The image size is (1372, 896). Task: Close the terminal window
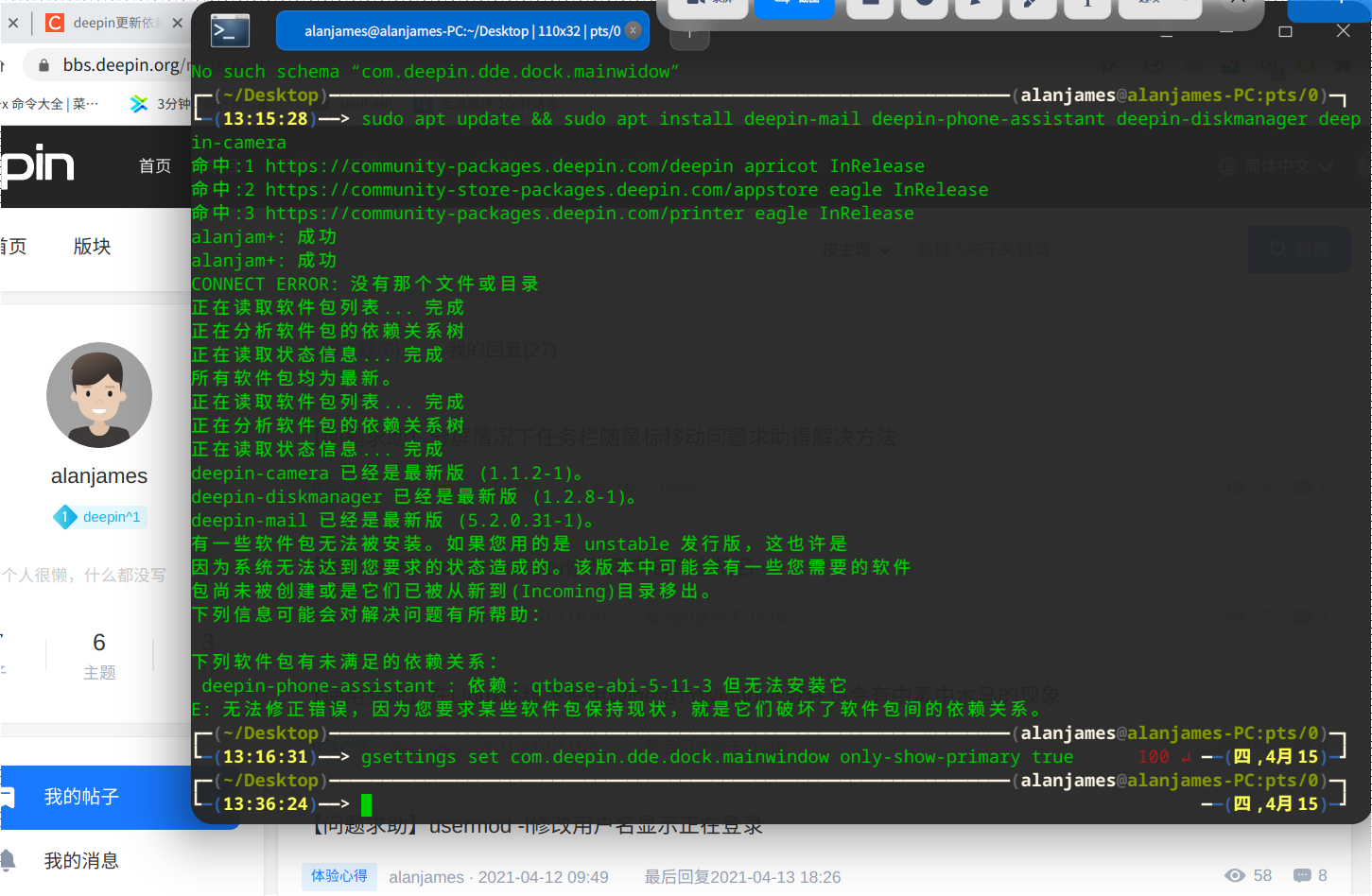click(1343, 31)
